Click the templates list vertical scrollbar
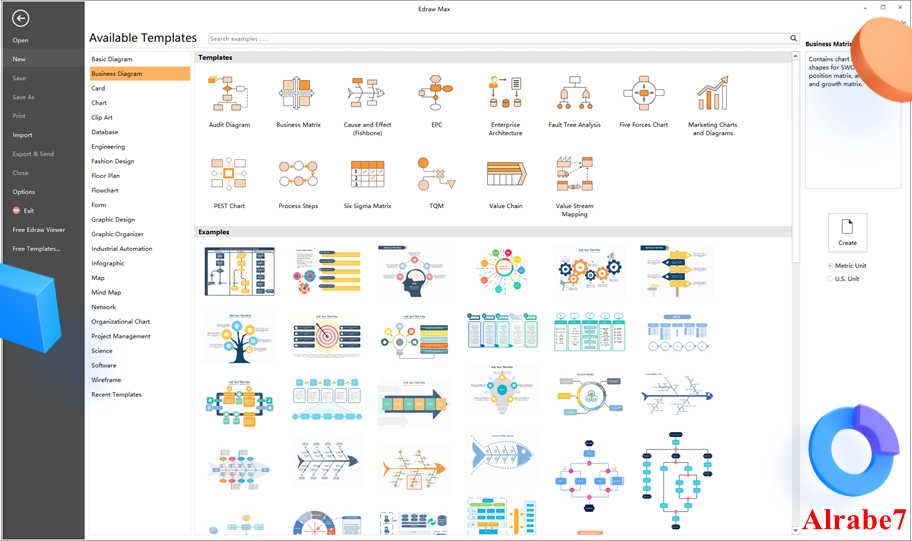This screenshot has height=541, width=912. pos(795,160)
